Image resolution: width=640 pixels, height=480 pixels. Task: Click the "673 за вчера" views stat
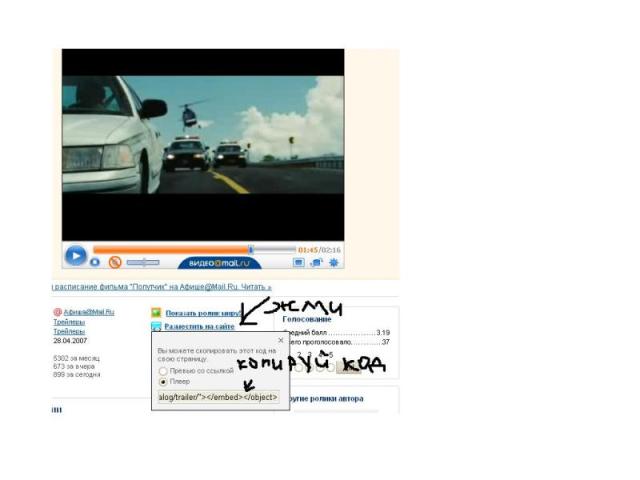coord(74,367)
